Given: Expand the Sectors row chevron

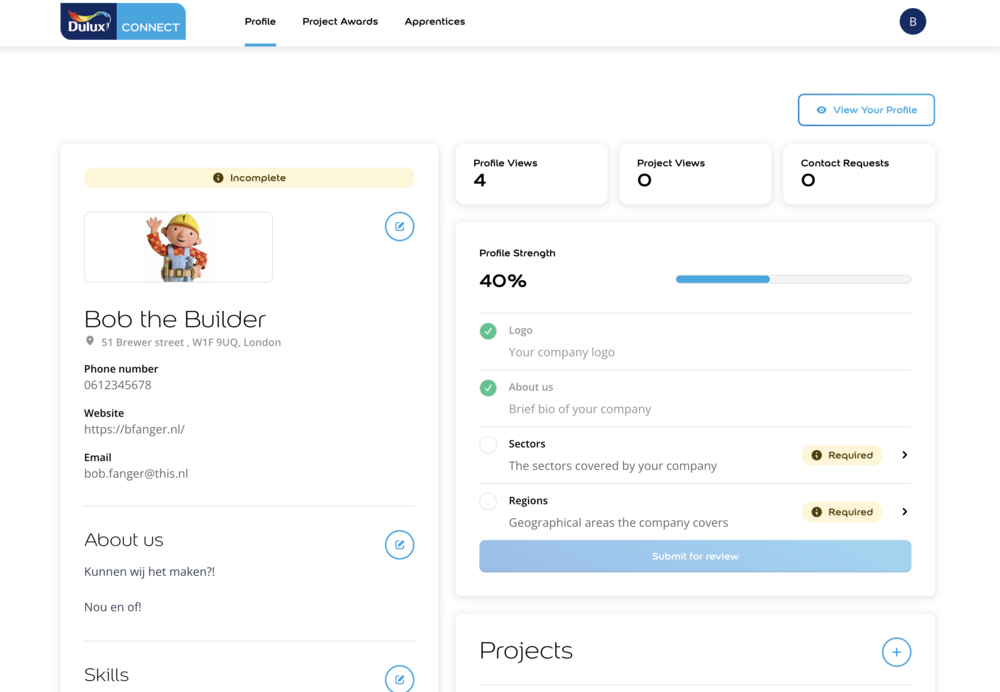Looking at the screenshot, I should [x=904, y=455].
